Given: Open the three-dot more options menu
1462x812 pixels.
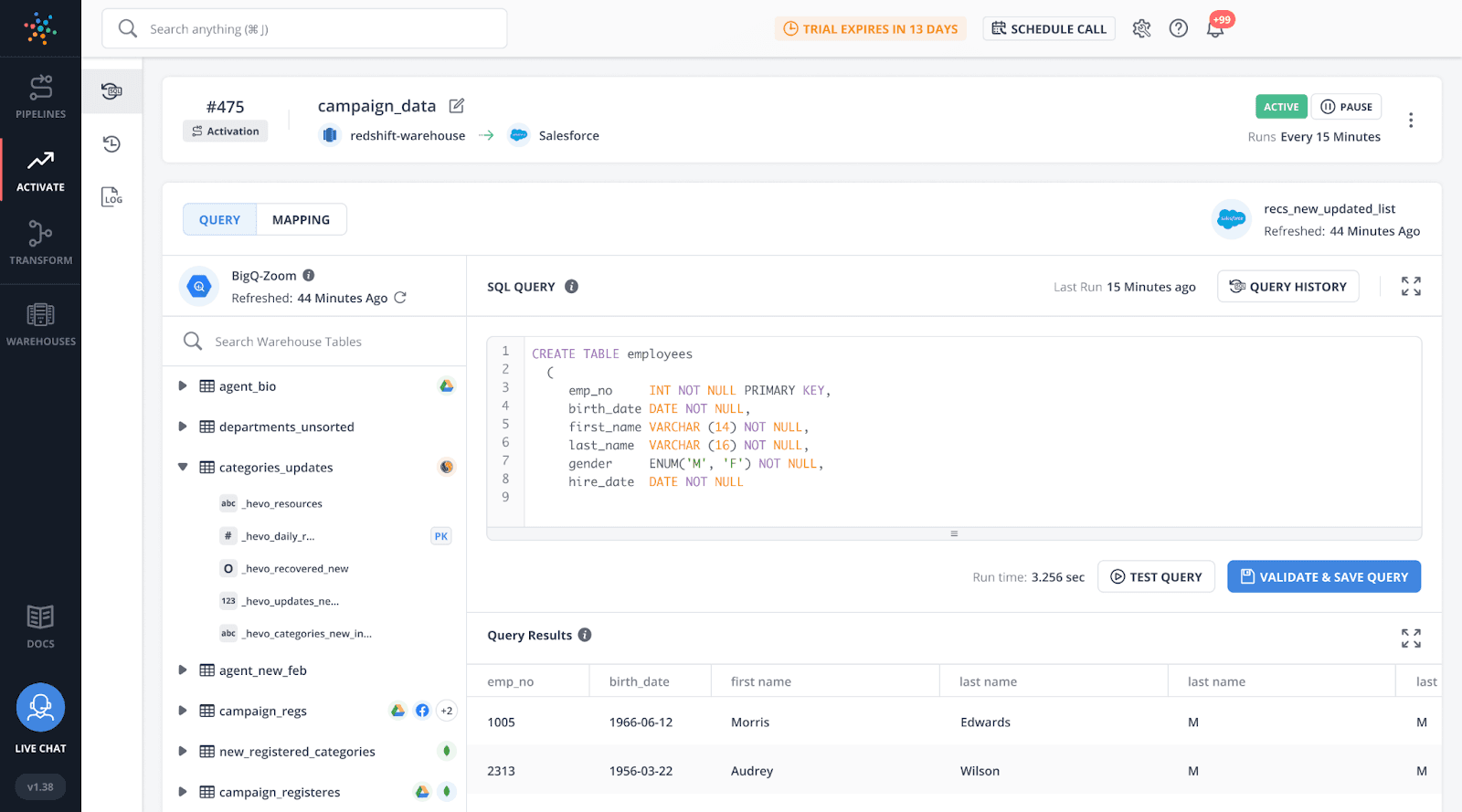Looking at the screenshot, I should (1411, 121).
